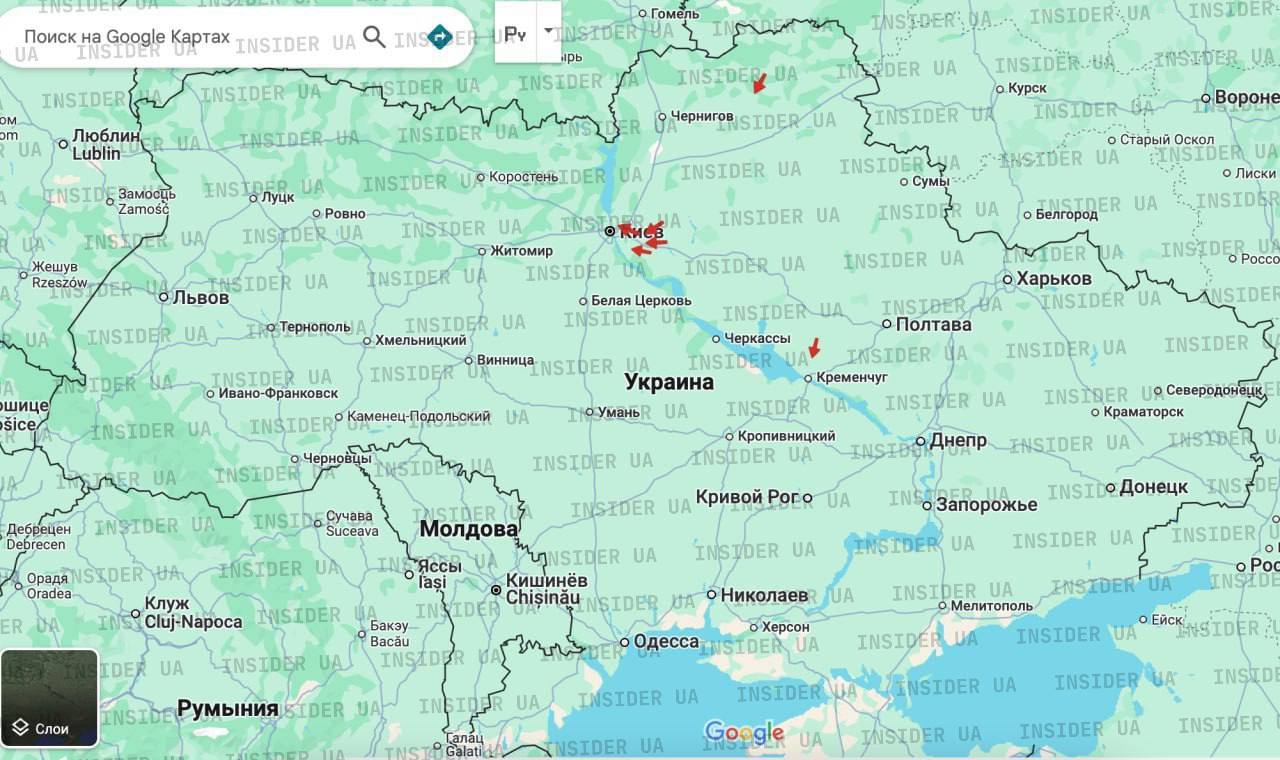The width and height of the screenshot is (1280, 760).
Task: Click the red arrow above Кременчуг
Action: pos(814,348)
